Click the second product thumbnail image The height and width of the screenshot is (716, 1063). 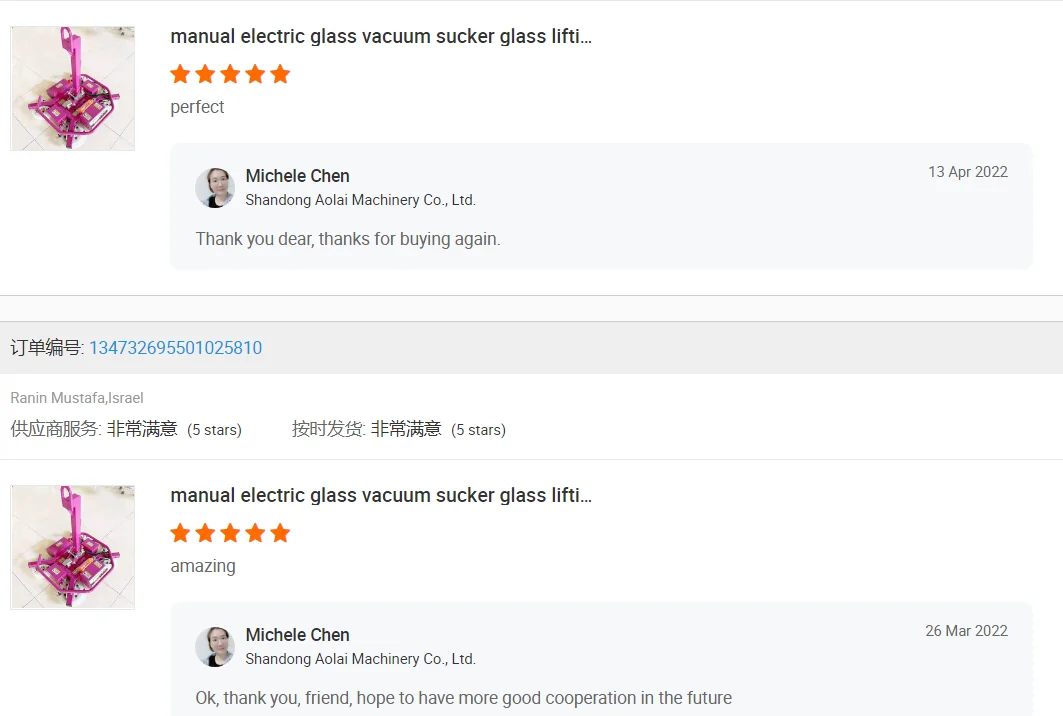pyautogui.click(x=72, y=547)
